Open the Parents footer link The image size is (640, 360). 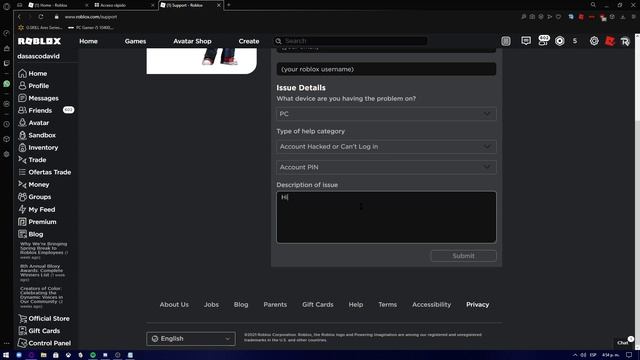[275, 304]
